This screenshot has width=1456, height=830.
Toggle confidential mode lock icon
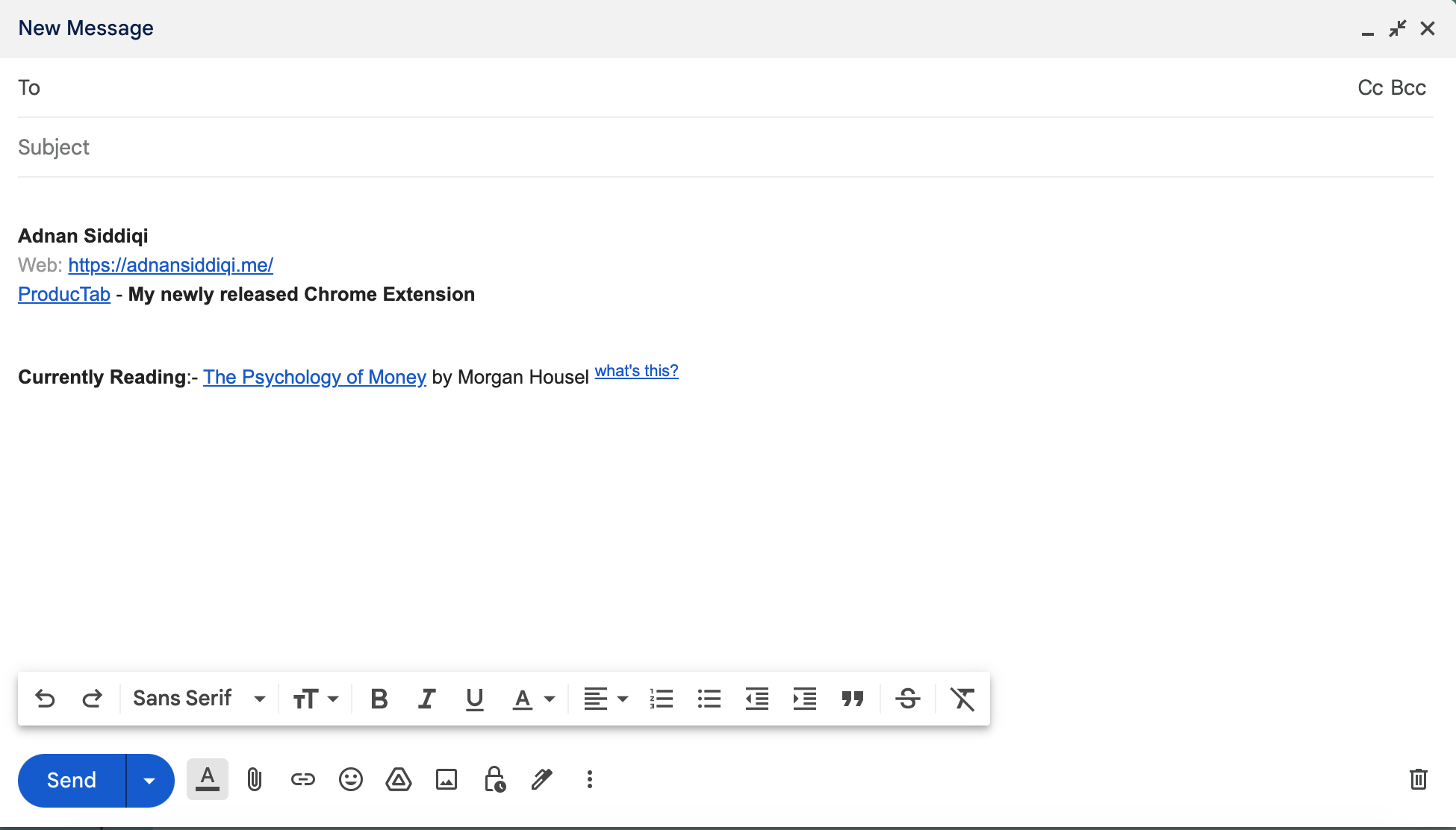point(494,780)
